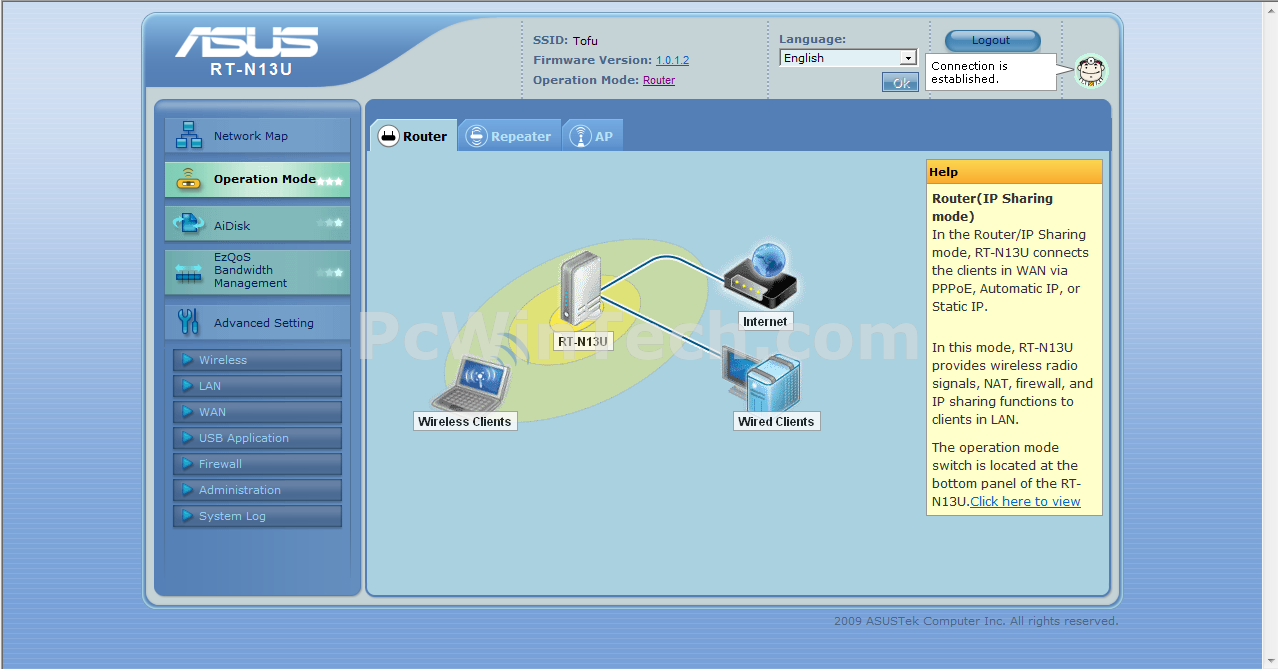Click arrow icon beside Wireless
This screenshot has width=1278, height=669.
187,360
